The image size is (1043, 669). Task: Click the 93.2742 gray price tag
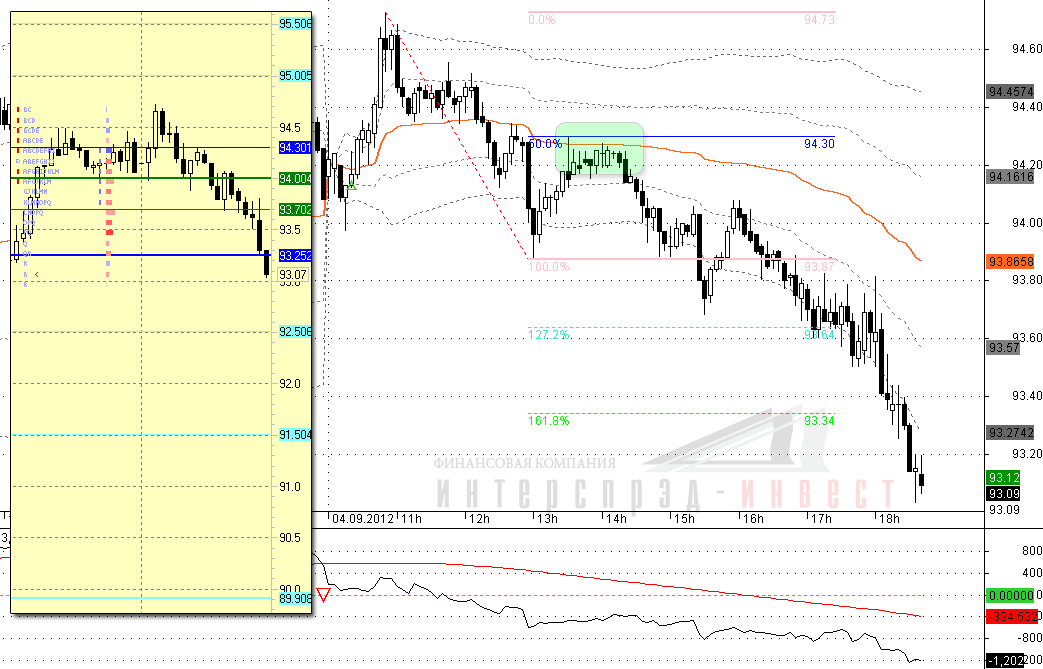coord(1010,433)
